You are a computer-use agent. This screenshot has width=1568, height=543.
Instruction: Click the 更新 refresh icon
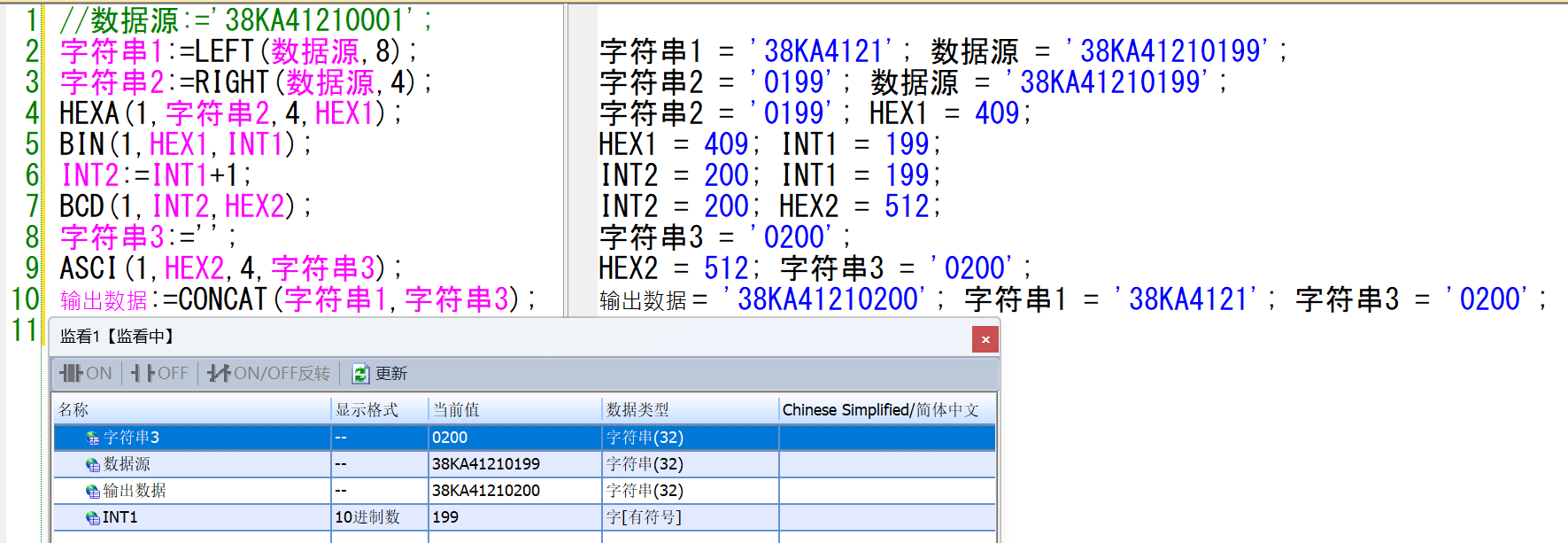360,374
